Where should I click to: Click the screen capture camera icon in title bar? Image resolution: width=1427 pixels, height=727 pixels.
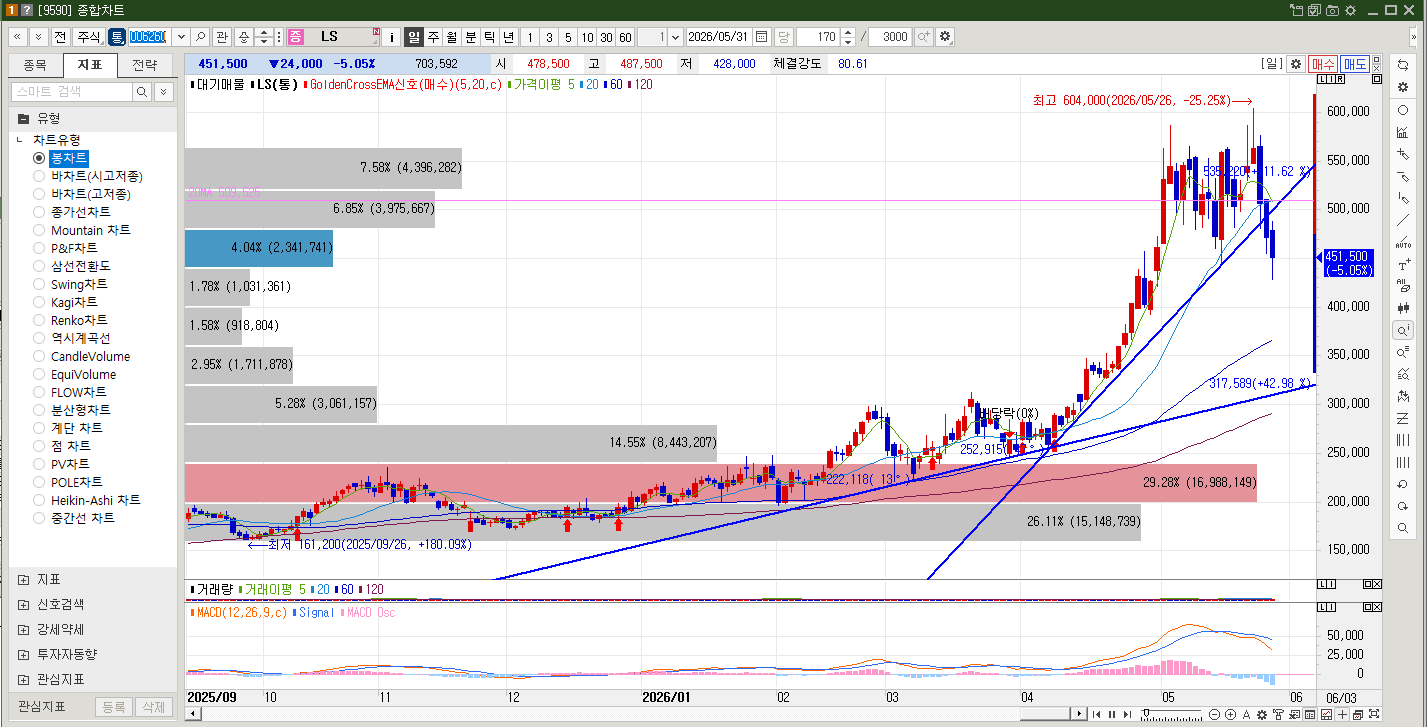pos(1332,10)
